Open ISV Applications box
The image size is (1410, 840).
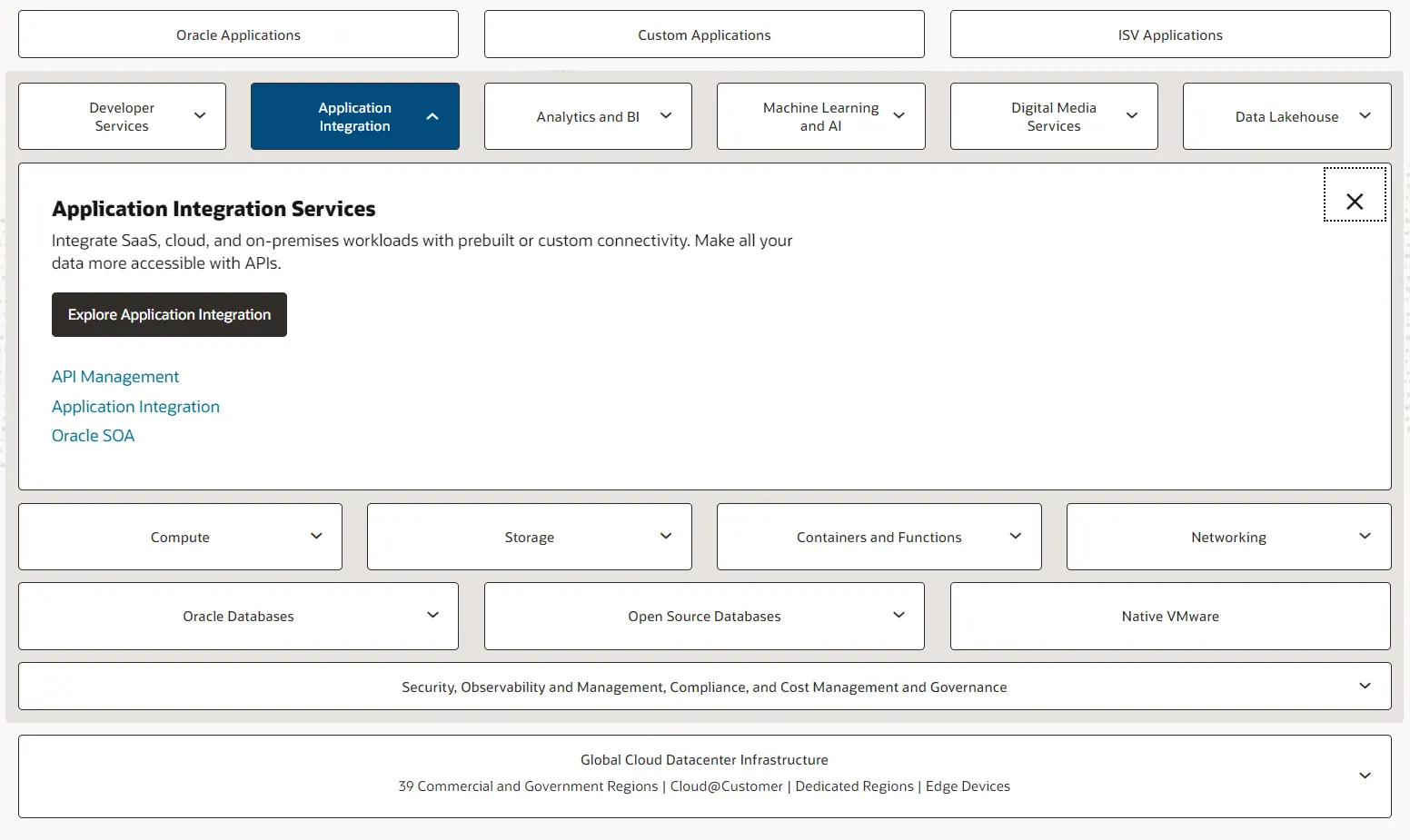(x=1170, y=35)
